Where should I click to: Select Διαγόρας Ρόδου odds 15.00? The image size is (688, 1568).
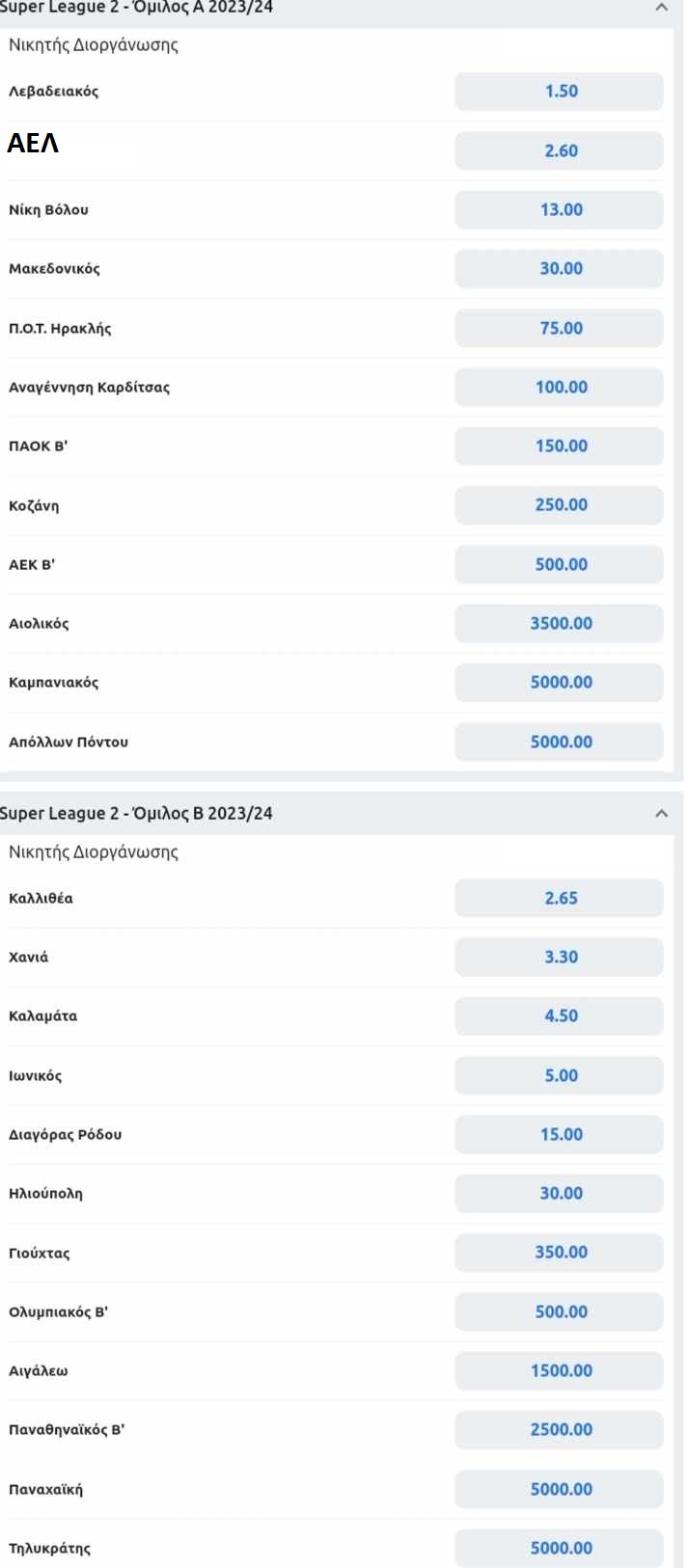[x=560, y=1134]
